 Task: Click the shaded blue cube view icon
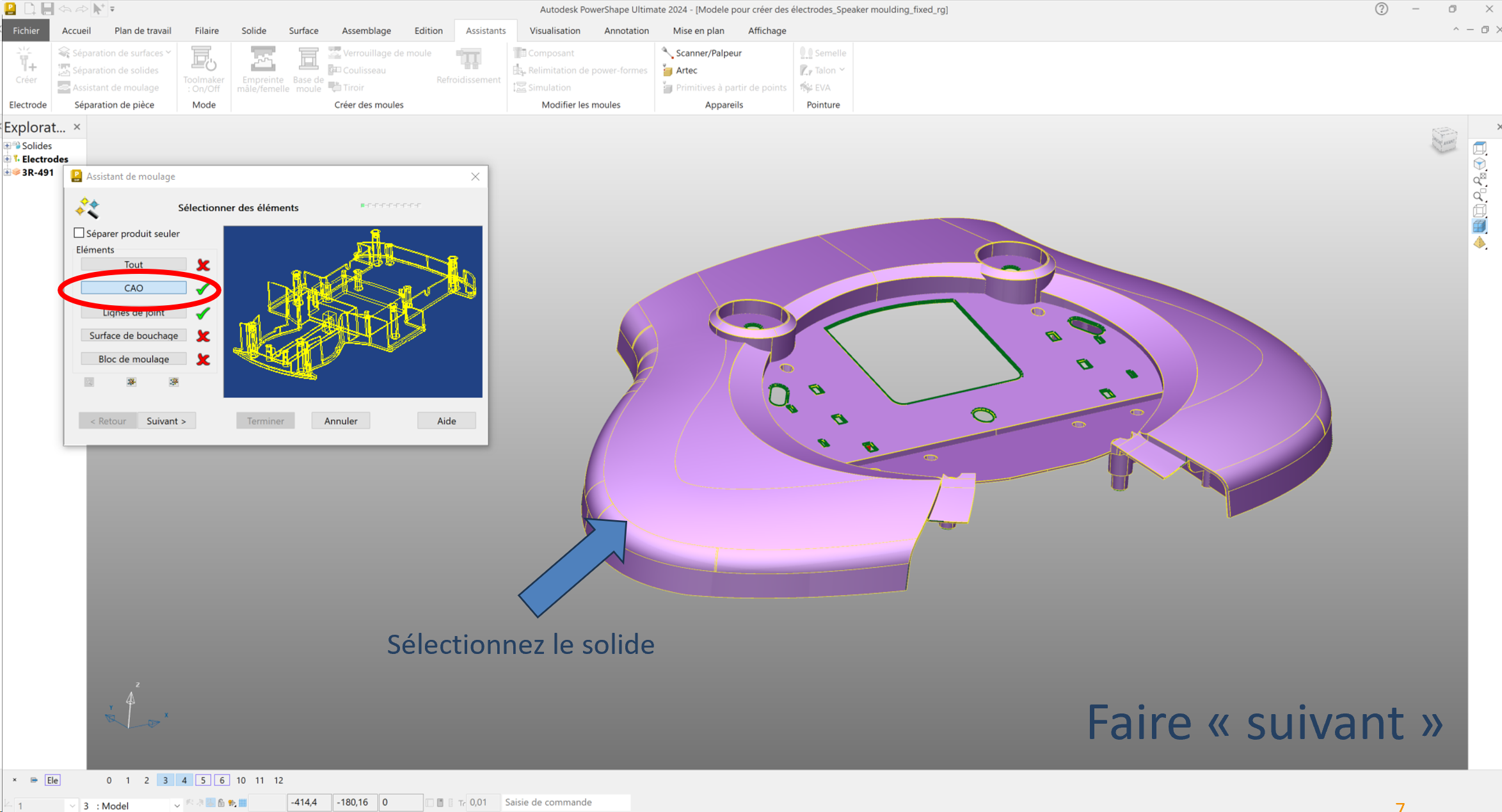pos(1480,226)
